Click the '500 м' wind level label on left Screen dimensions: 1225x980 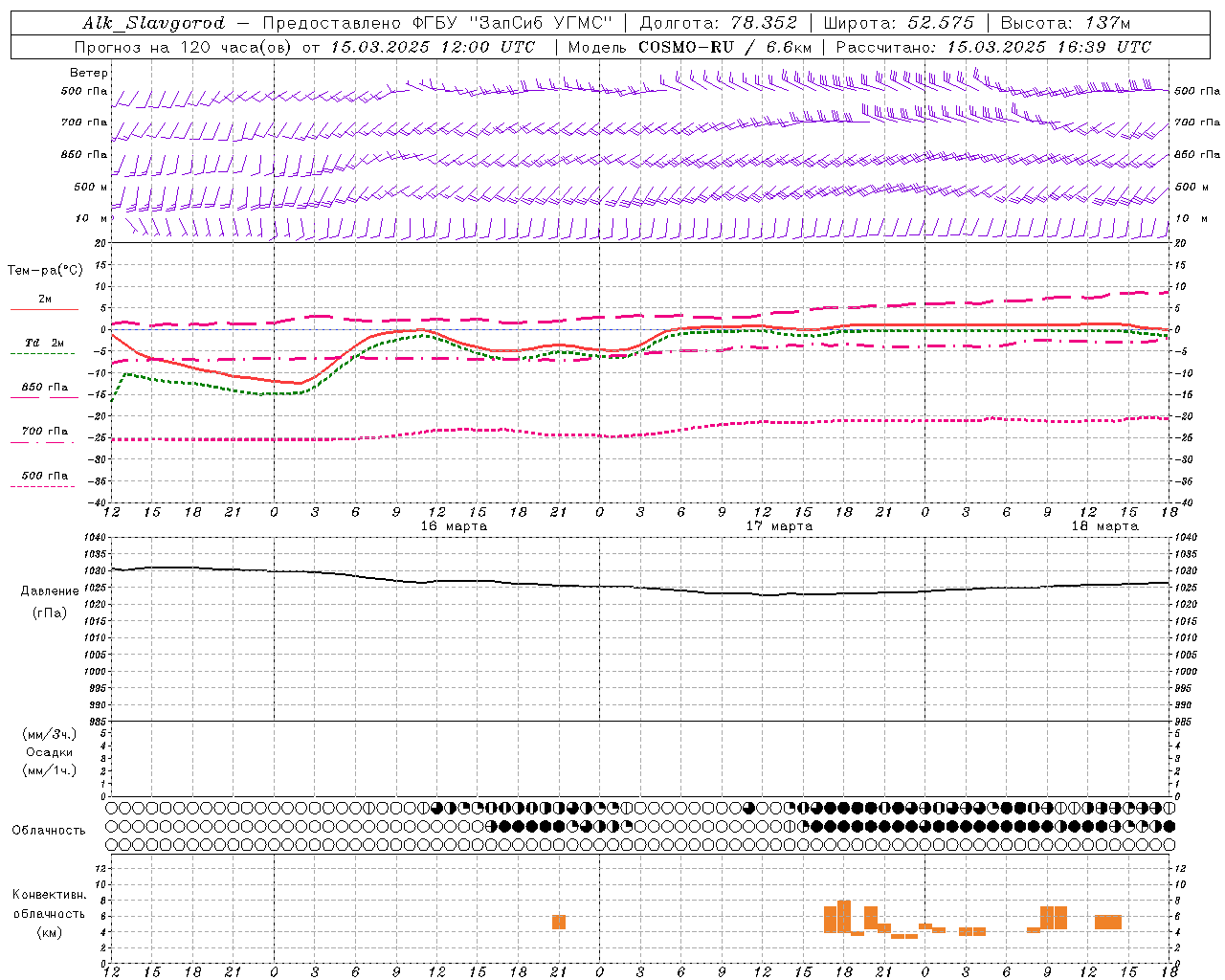point(91,187)
